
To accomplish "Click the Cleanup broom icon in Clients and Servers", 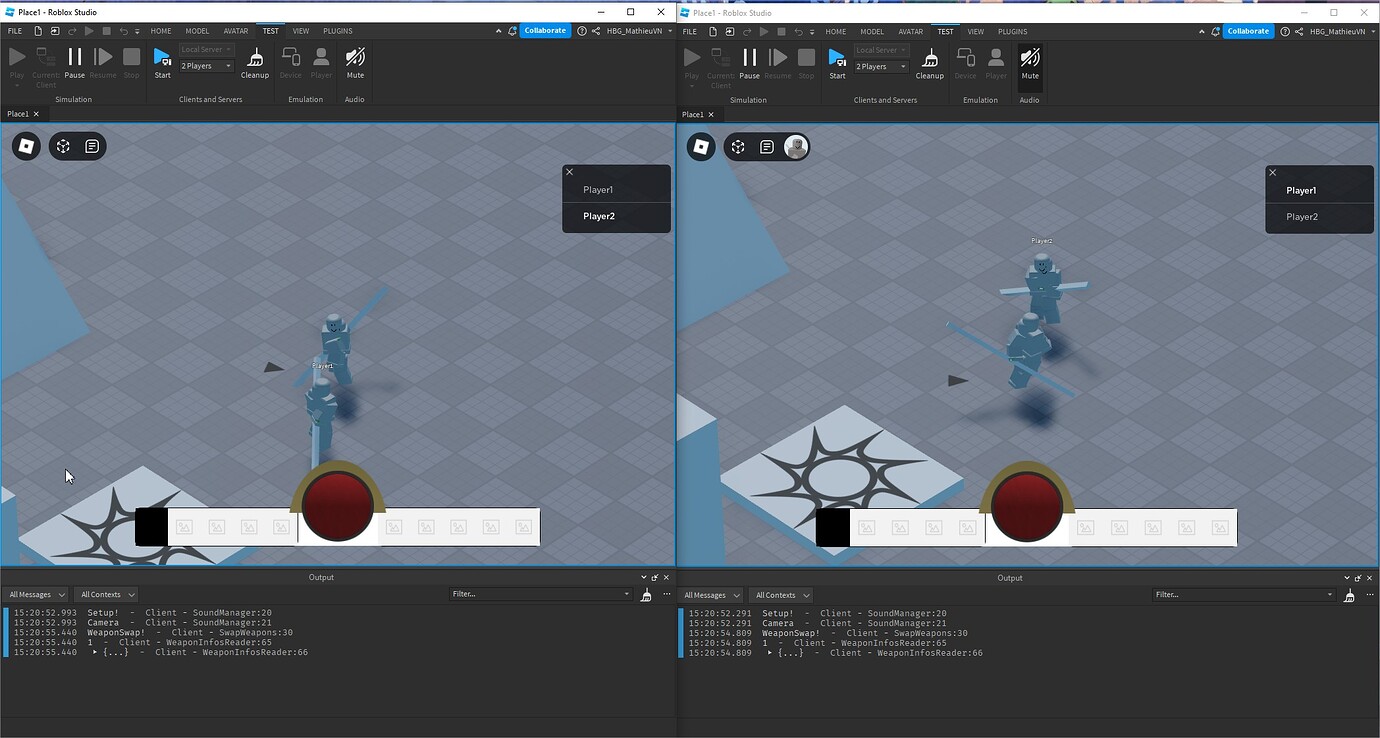I will click(x=255, y=60).
